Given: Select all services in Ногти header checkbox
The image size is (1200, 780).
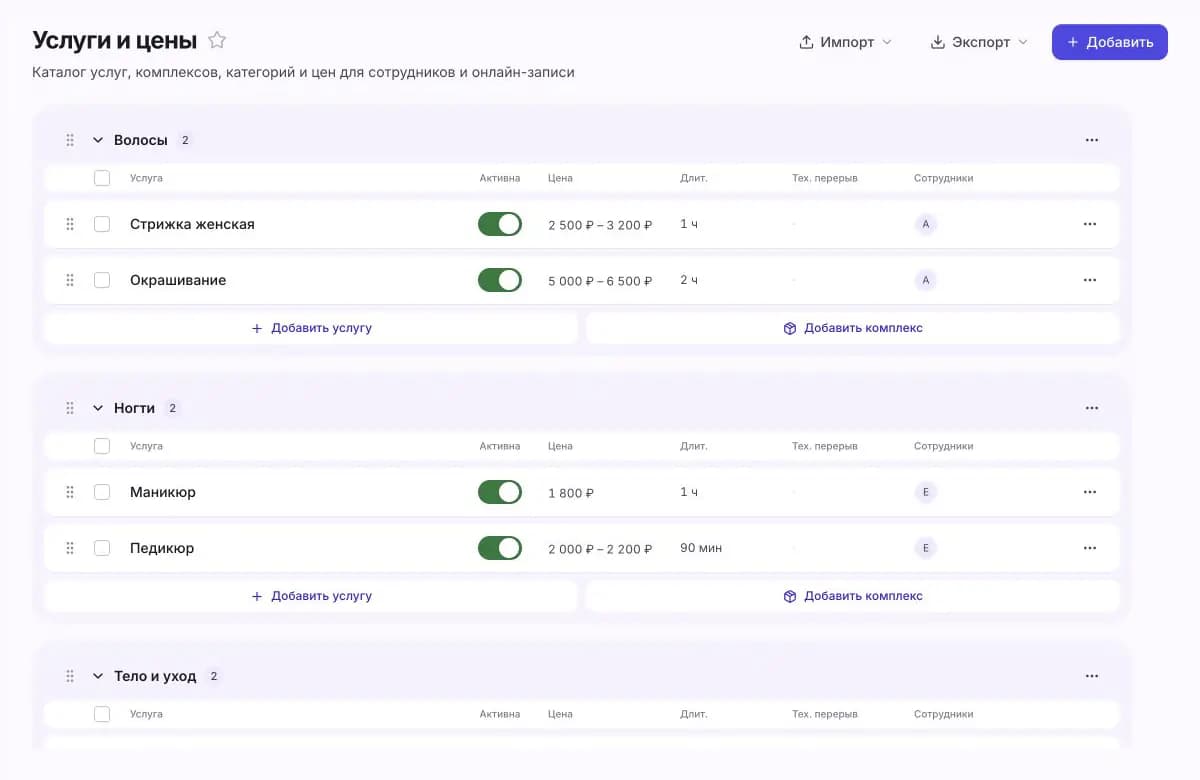Looking at the screenshot, I should coord(102,446).
